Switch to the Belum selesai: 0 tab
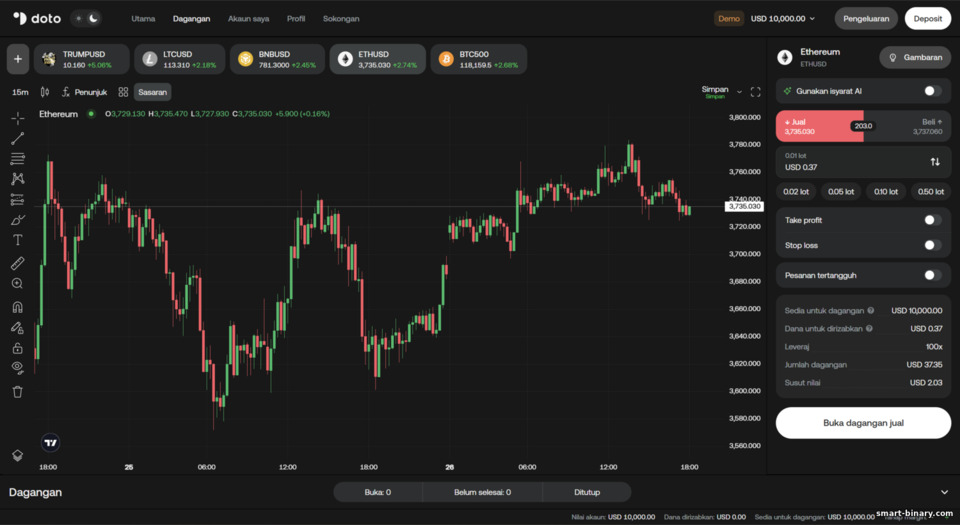This screenshot has height=525, width=960. 482,492
